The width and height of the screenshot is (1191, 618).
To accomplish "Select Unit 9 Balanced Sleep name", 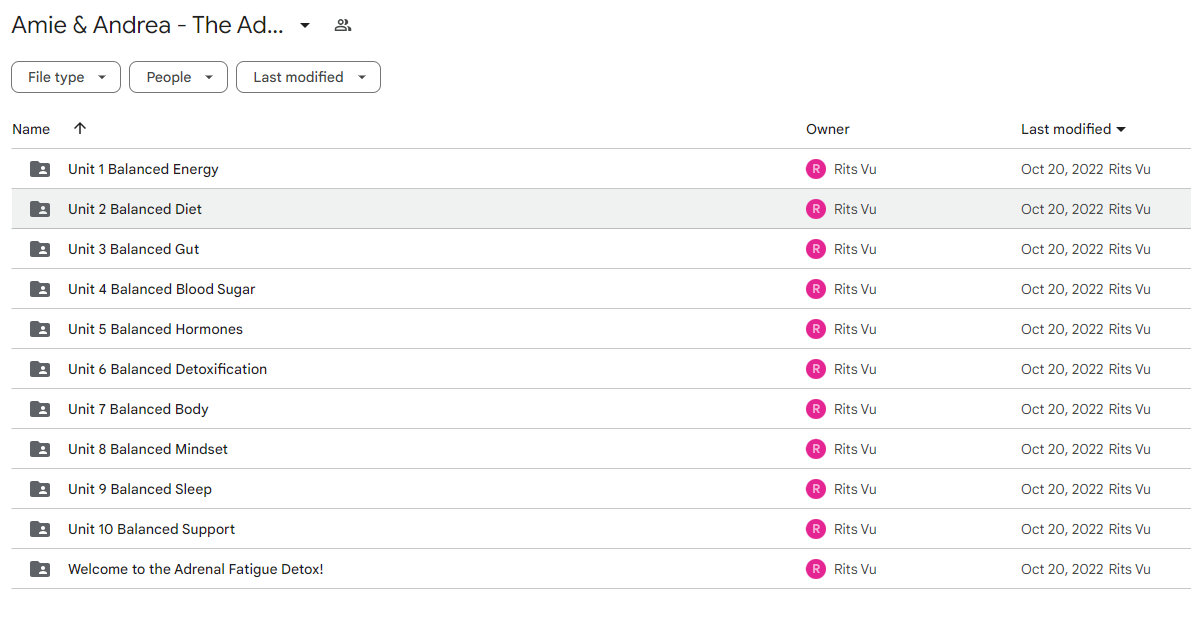I will [140, 489].
